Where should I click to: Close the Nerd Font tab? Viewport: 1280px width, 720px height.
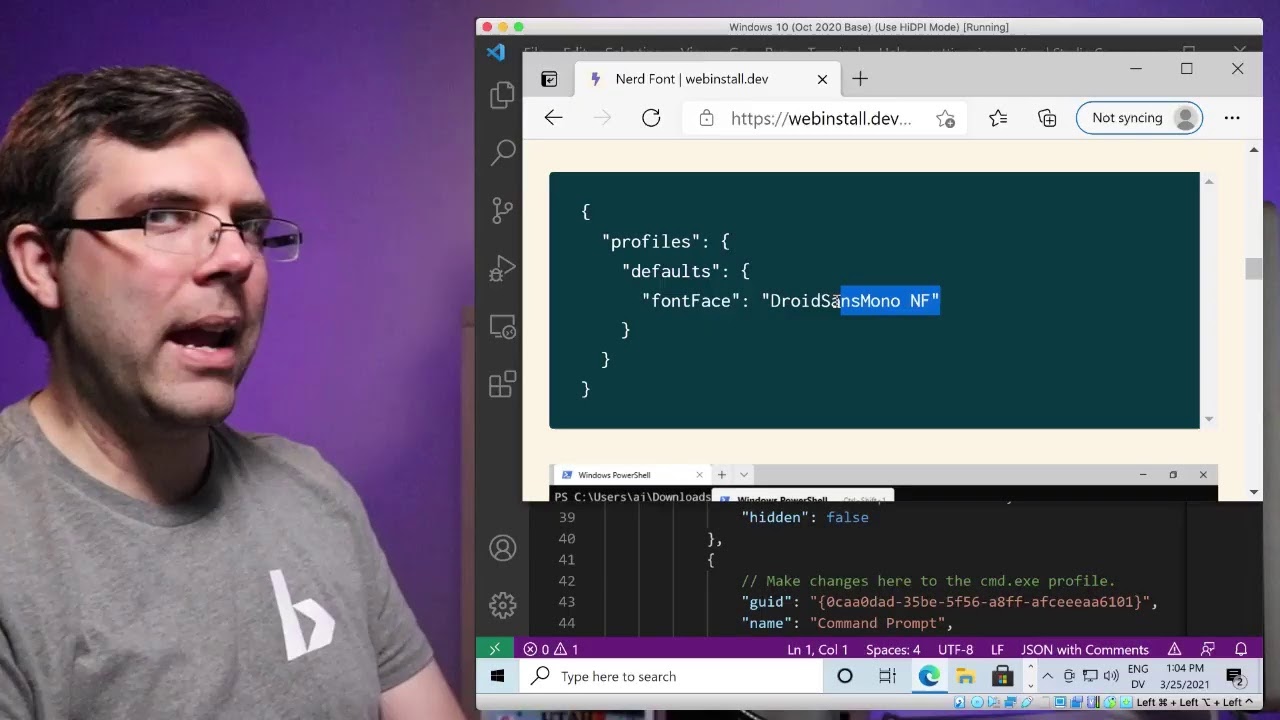point(822,79)
